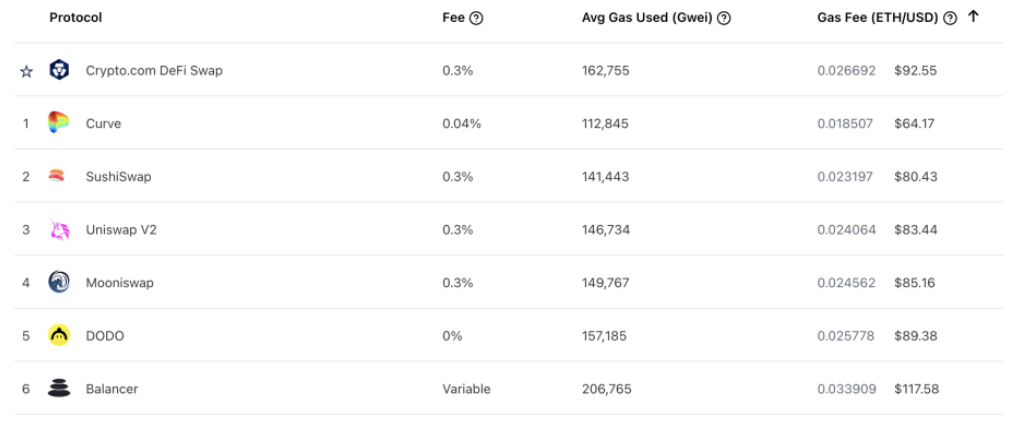Open the Curve protocol link
The image size is (1020, 425).
pyautogui.click(x=103, y=124)
